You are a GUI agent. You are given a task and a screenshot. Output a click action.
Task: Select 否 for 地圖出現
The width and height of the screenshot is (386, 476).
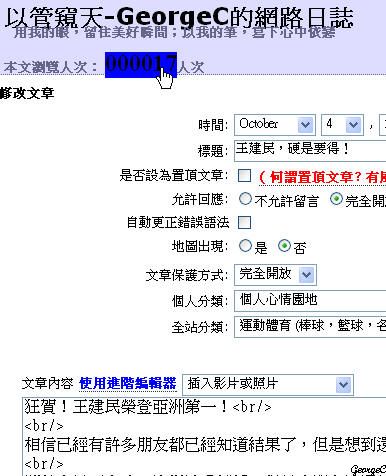(x=284, y=246)
